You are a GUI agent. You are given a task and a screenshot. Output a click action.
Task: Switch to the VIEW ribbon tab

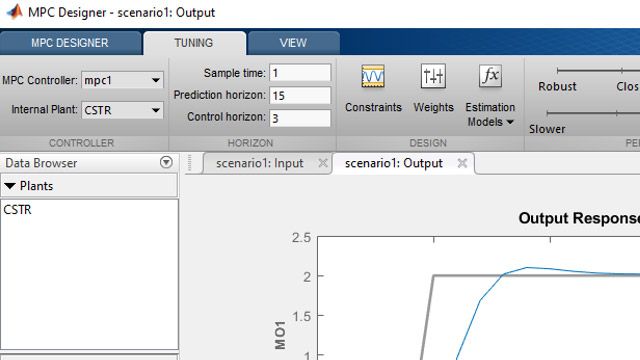[x=293, y=43]
